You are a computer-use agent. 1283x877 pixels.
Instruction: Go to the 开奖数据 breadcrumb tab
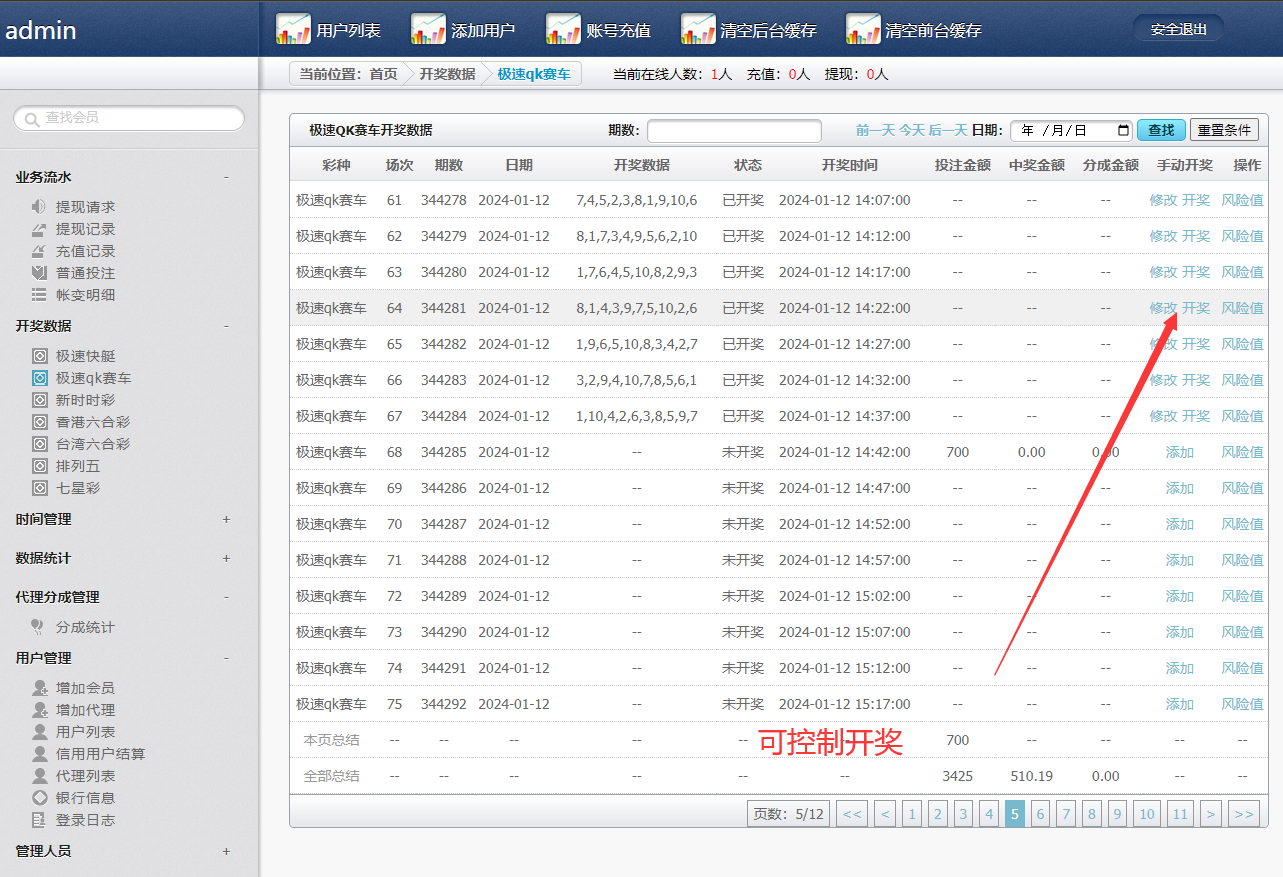pos(447,74)
